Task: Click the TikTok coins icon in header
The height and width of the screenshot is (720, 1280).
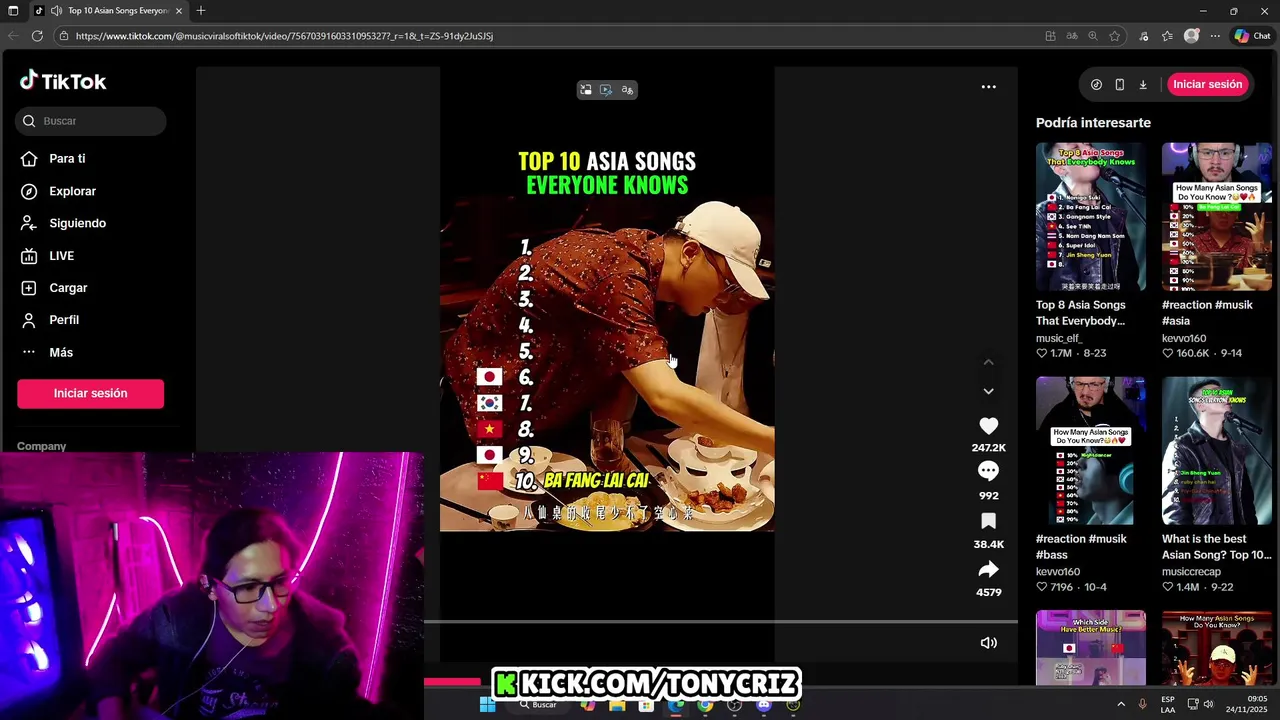Action: (x=1096, y=85)
